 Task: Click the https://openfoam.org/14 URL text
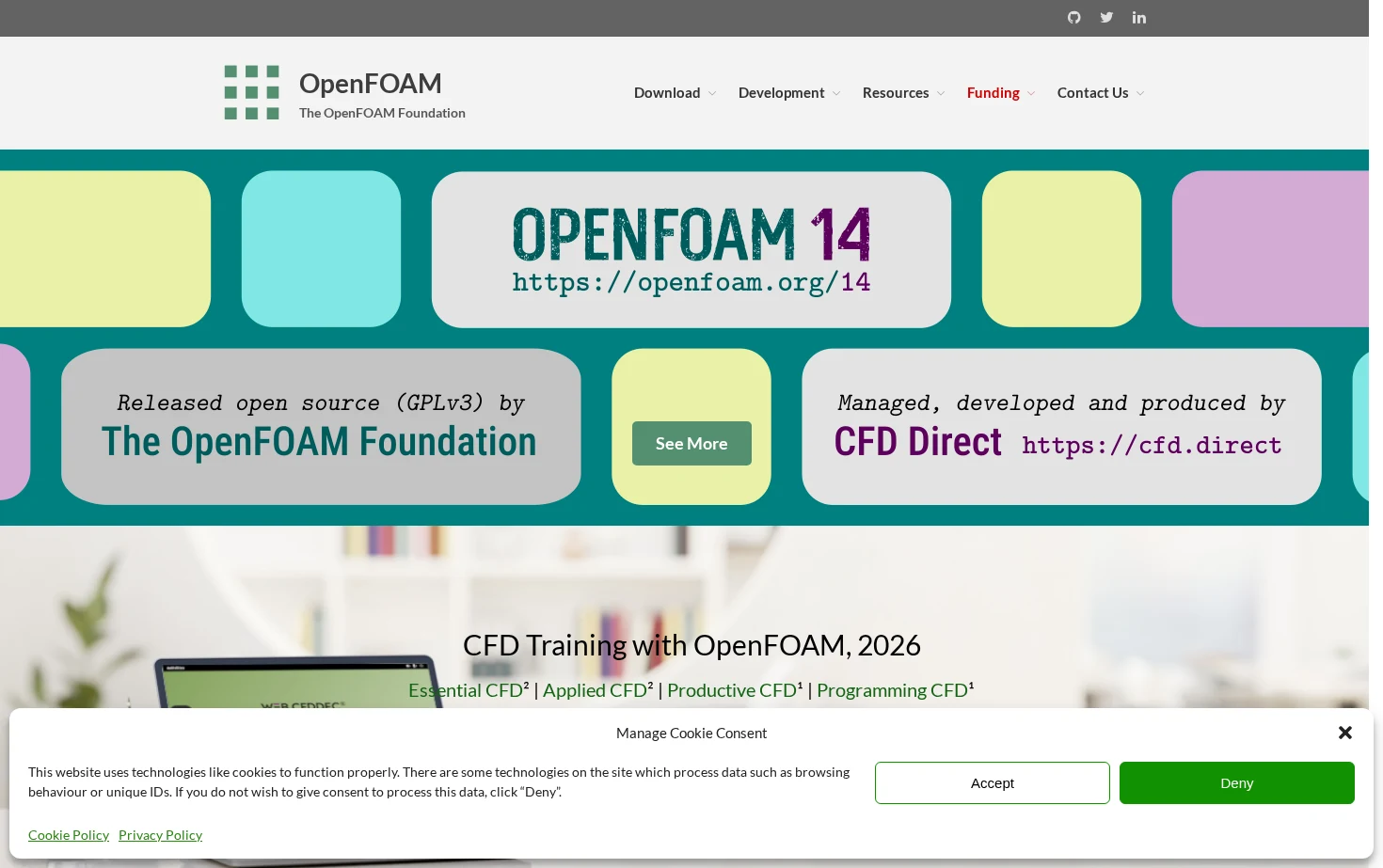coord(691,282)
